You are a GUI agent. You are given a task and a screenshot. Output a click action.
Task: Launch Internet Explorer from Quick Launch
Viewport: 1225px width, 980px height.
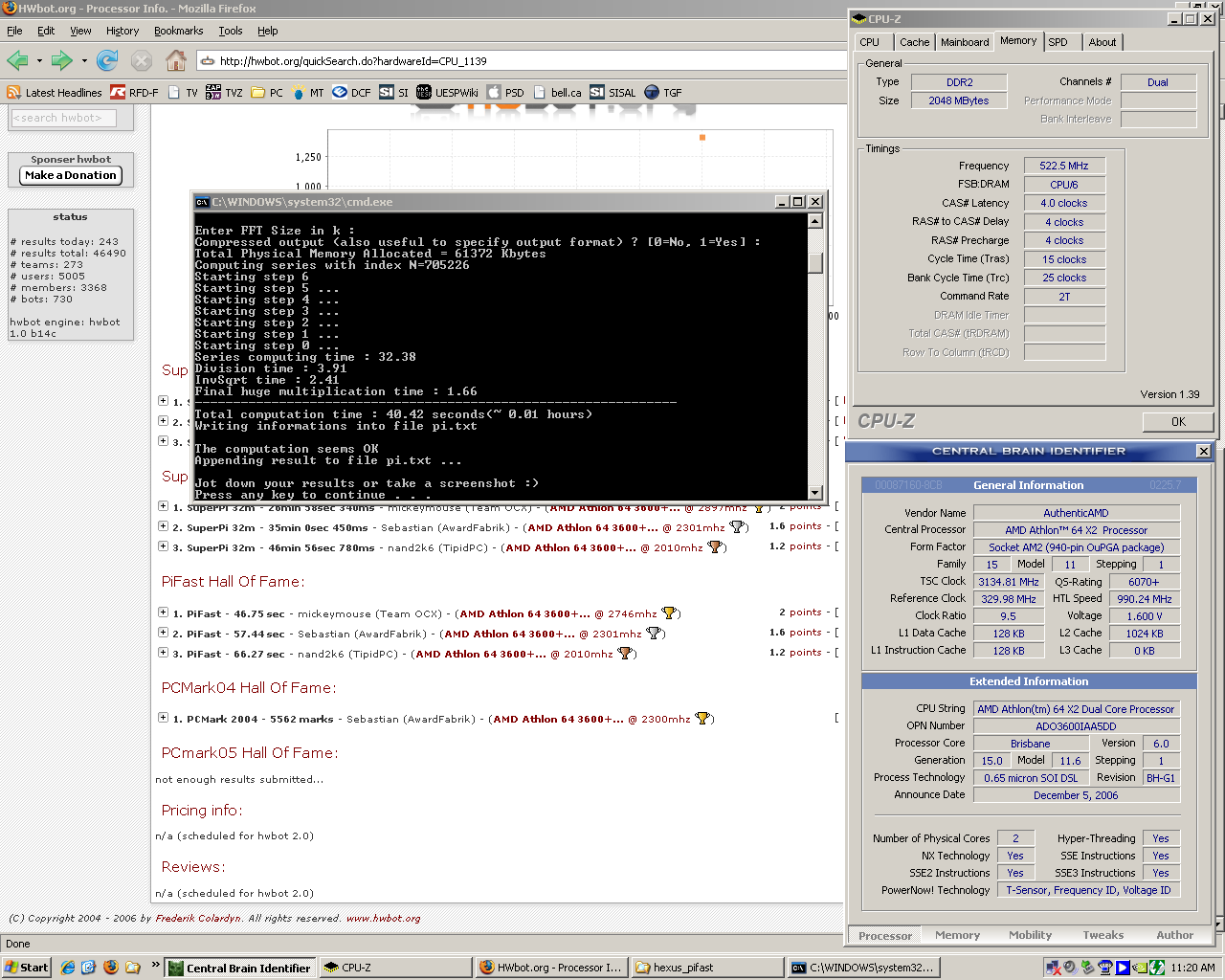pos(68,968)
